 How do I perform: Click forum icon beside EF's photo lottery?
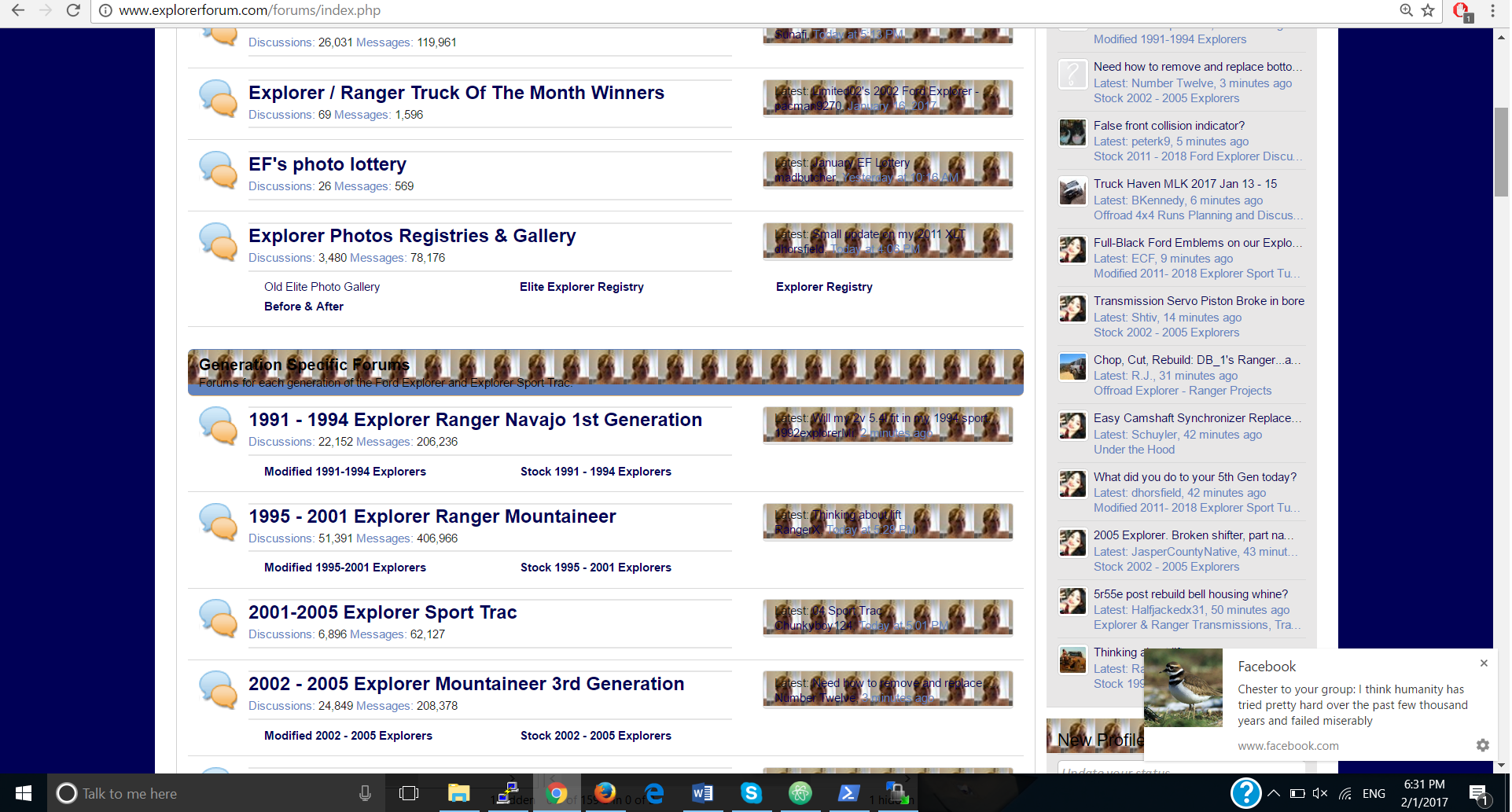[218, 170]
